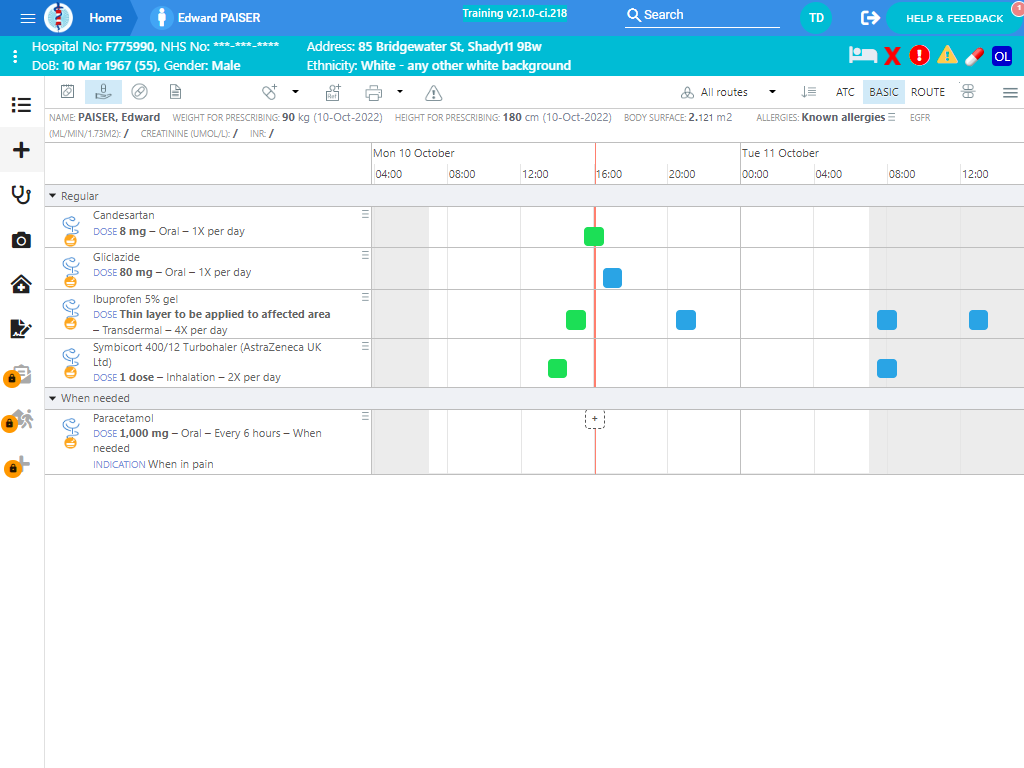The width and height of the screenshot is (1024, 768).
Task: Open the document toolbar view
Action: coord(175,92)
